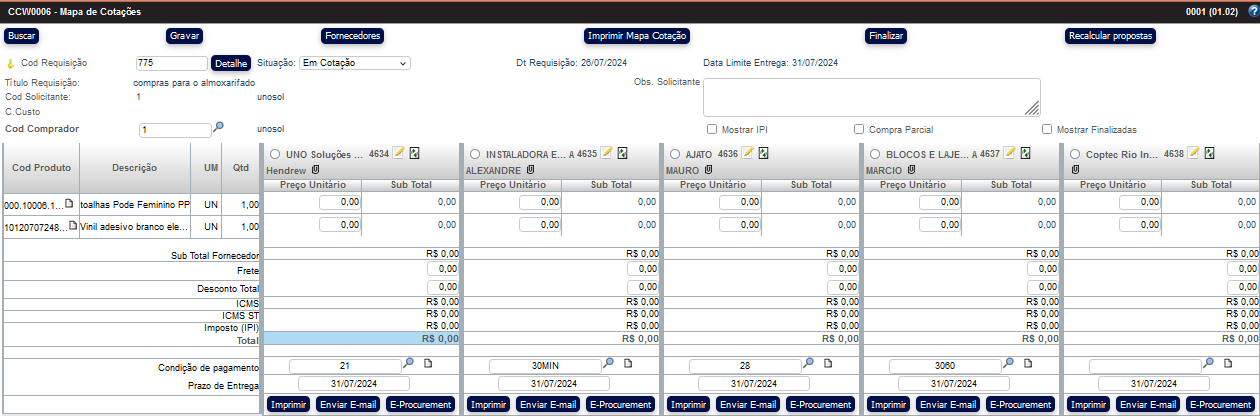
Task: Select the INSTALADORA supplier radio button
Action: pyautogui.click(x=475, y=154)
